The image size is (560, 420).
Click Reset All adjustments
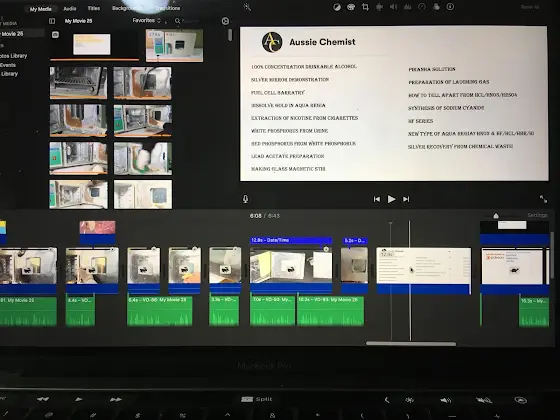529,7
